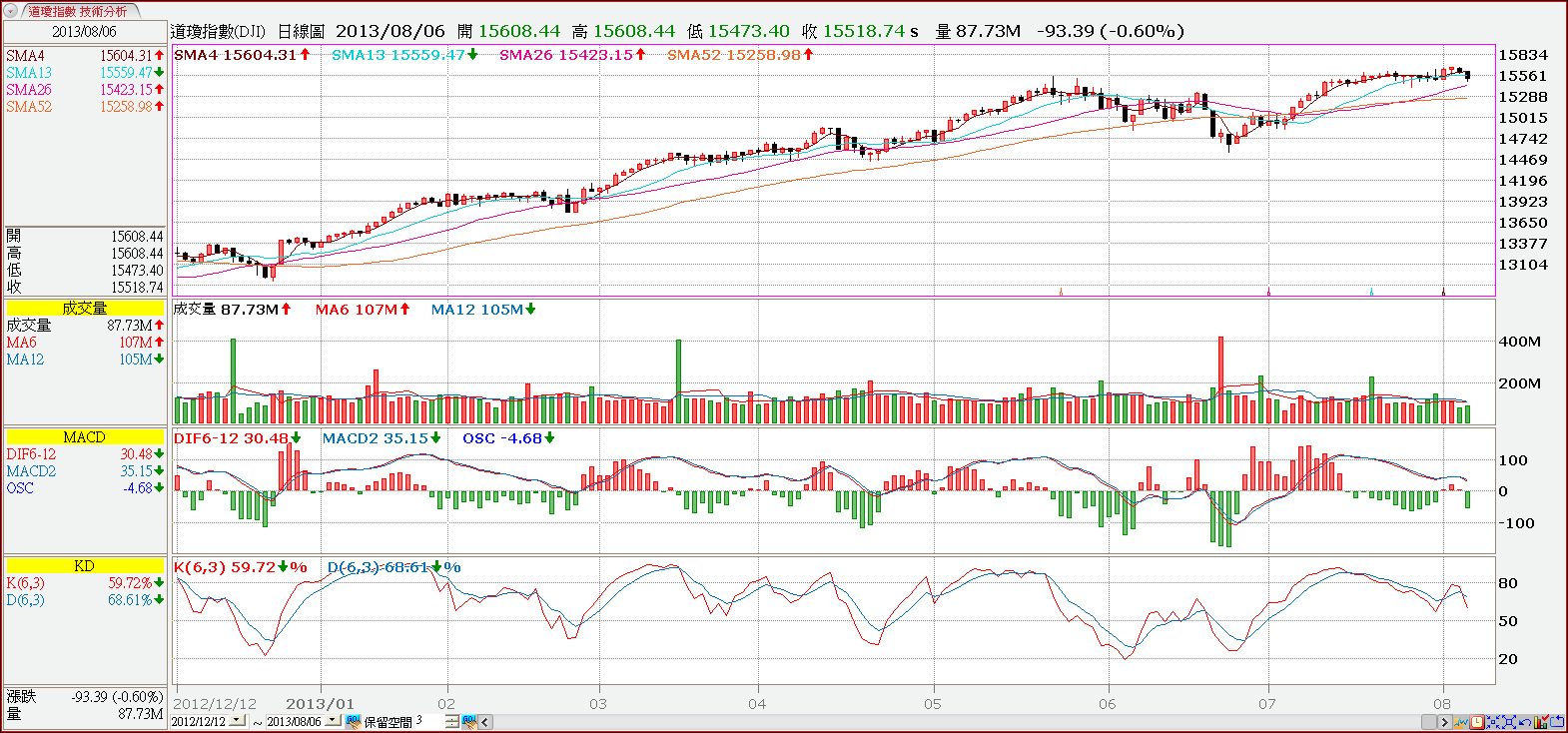Click the 2013/01 label on time axis
The image size is (1568, 733).
(320, 704)
